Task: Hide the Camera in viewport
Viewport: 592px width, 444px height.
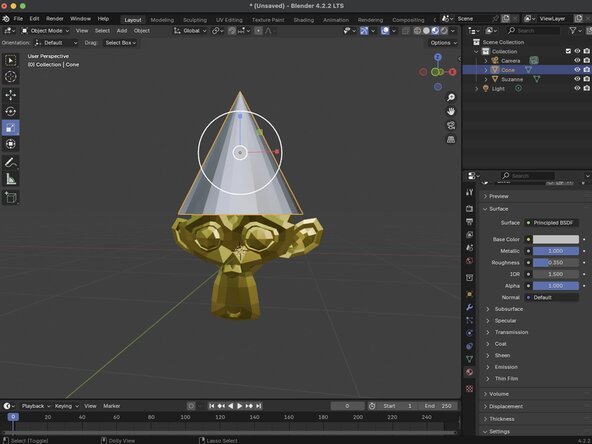Action: point(577,60)
